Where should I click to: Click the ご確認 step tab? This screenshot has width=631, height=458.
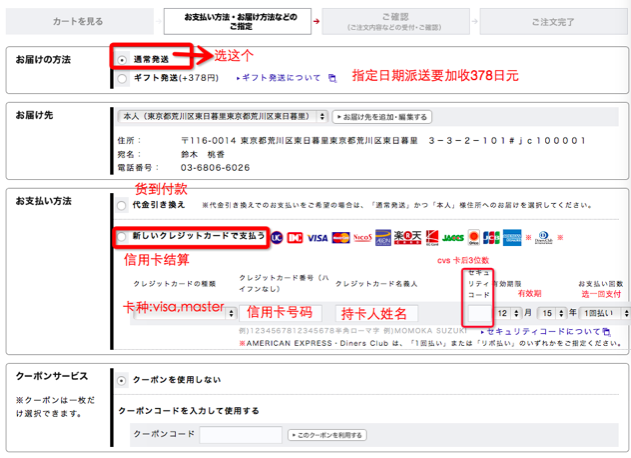398,19
